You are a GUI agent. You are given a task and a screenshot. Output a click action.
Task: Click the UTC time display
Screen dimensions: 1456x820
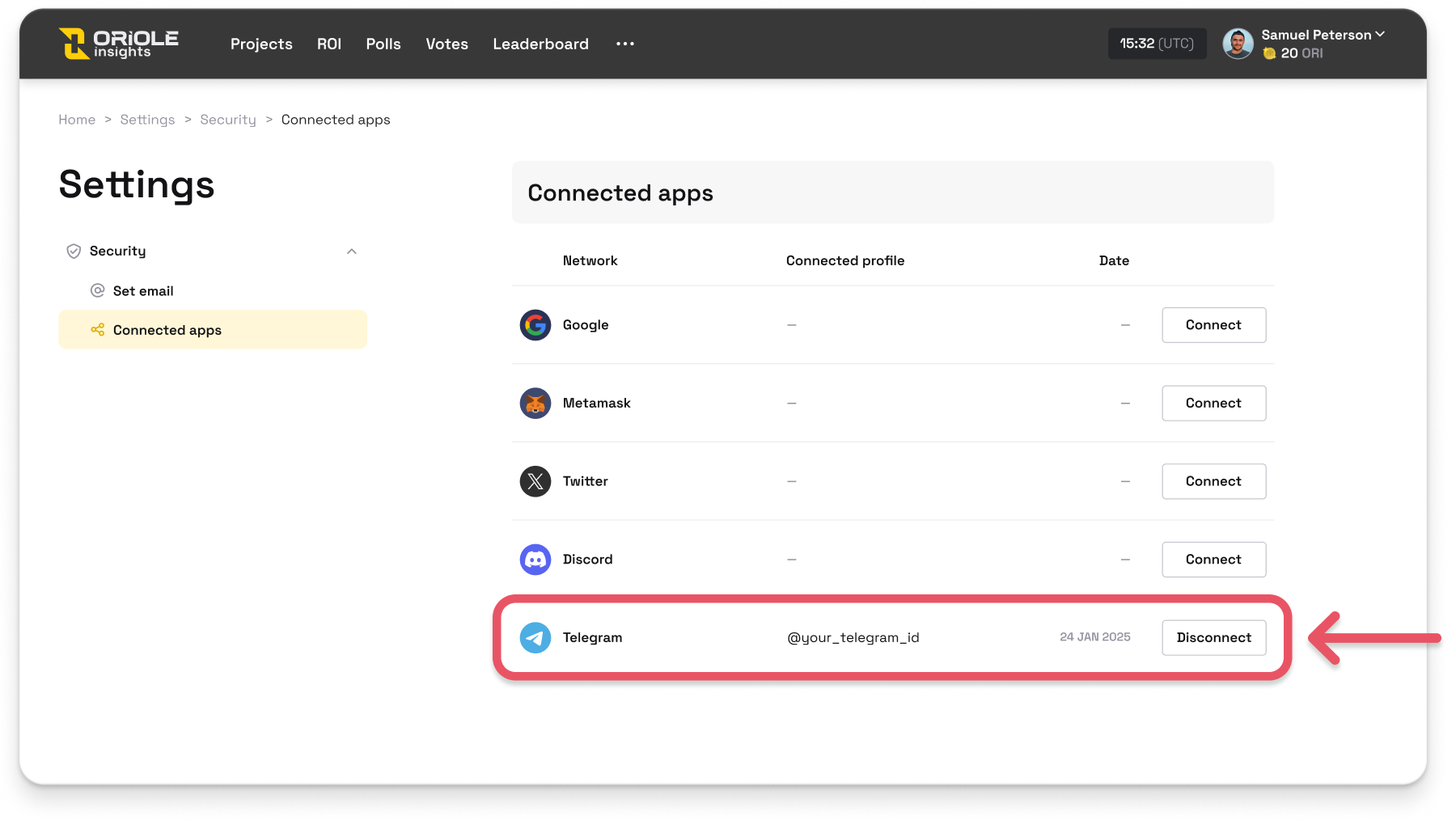(1156, 44)
